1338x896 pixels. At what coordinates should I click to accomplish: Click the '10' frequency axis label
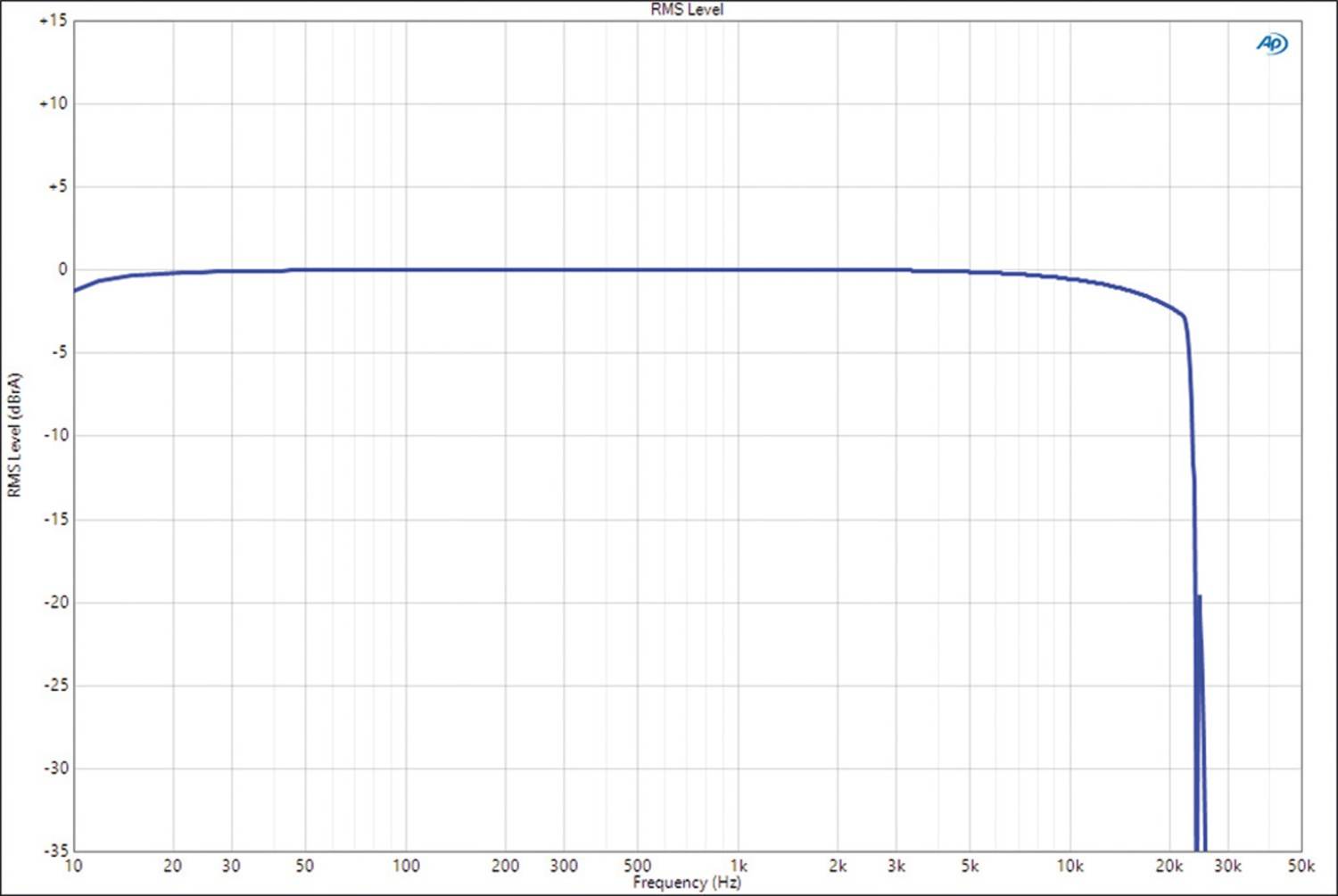[73, 866]
